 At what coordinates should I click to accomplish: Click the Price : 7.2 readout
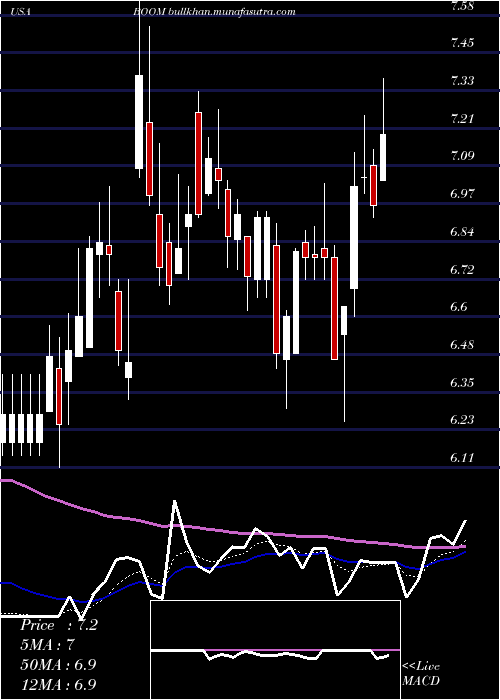(58, 625)
